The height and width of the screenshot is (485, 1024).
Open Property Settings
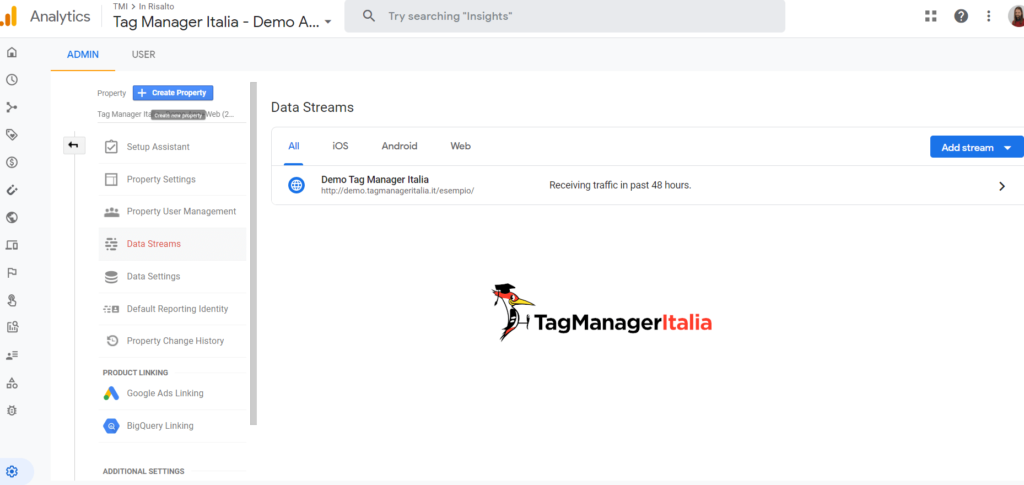[x=172, y=179]
